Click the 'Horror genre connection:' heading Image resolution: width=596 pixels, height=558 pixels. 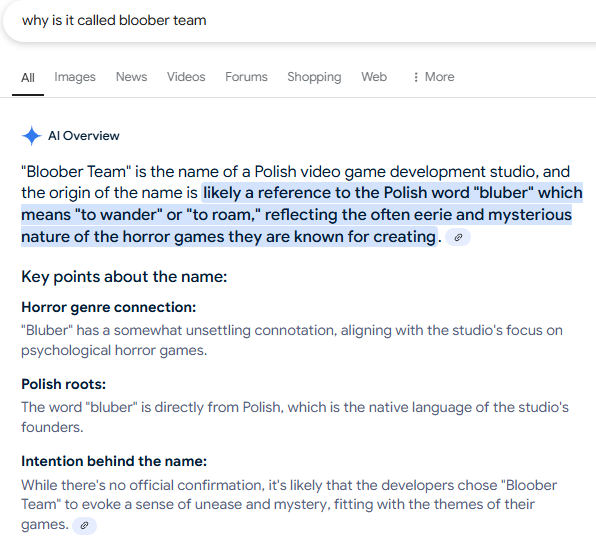click(109, 307)
